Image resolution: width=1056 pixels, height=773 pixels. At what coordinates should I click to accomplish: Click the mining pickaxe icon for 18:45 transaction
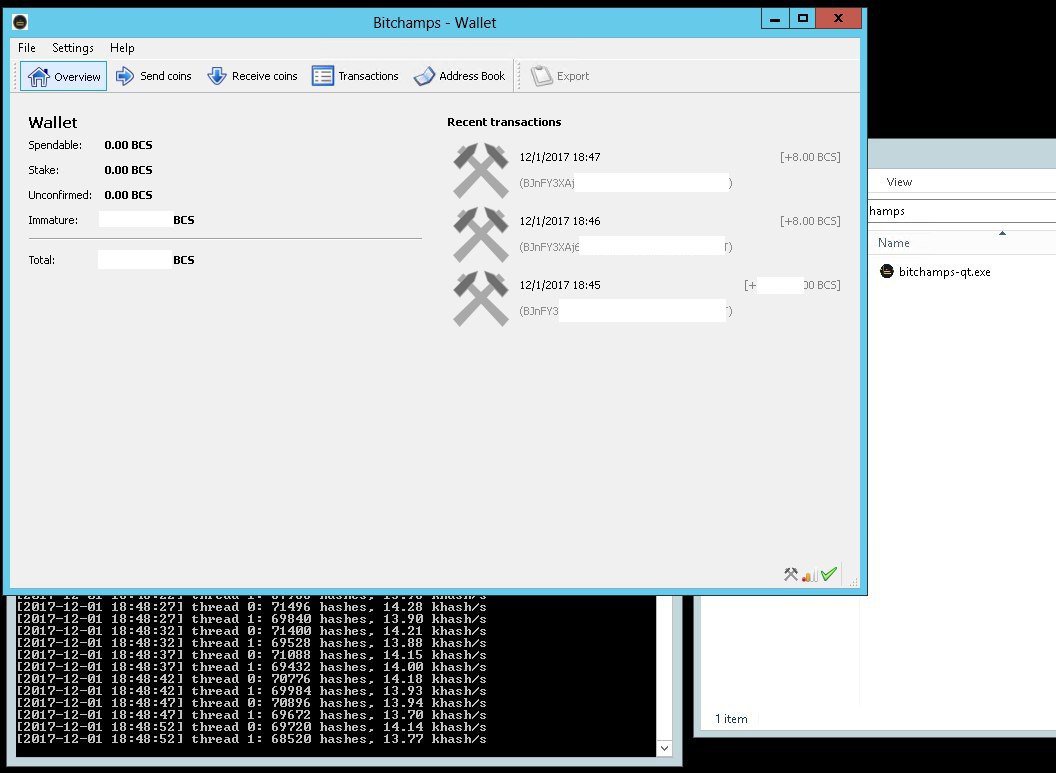[481, 298]
